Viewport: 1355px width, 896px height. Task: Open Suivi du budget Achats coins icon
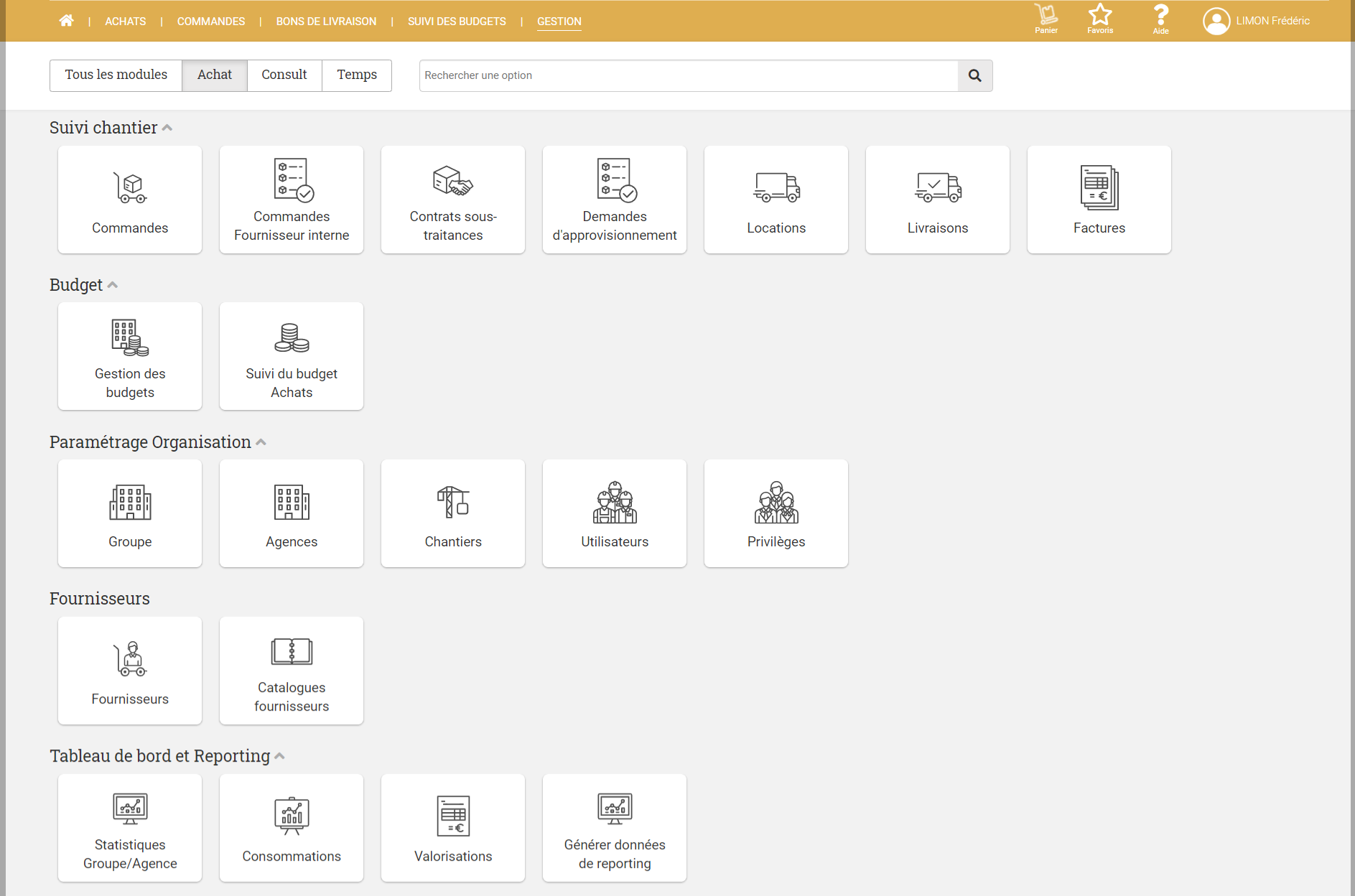pos(292,337)
